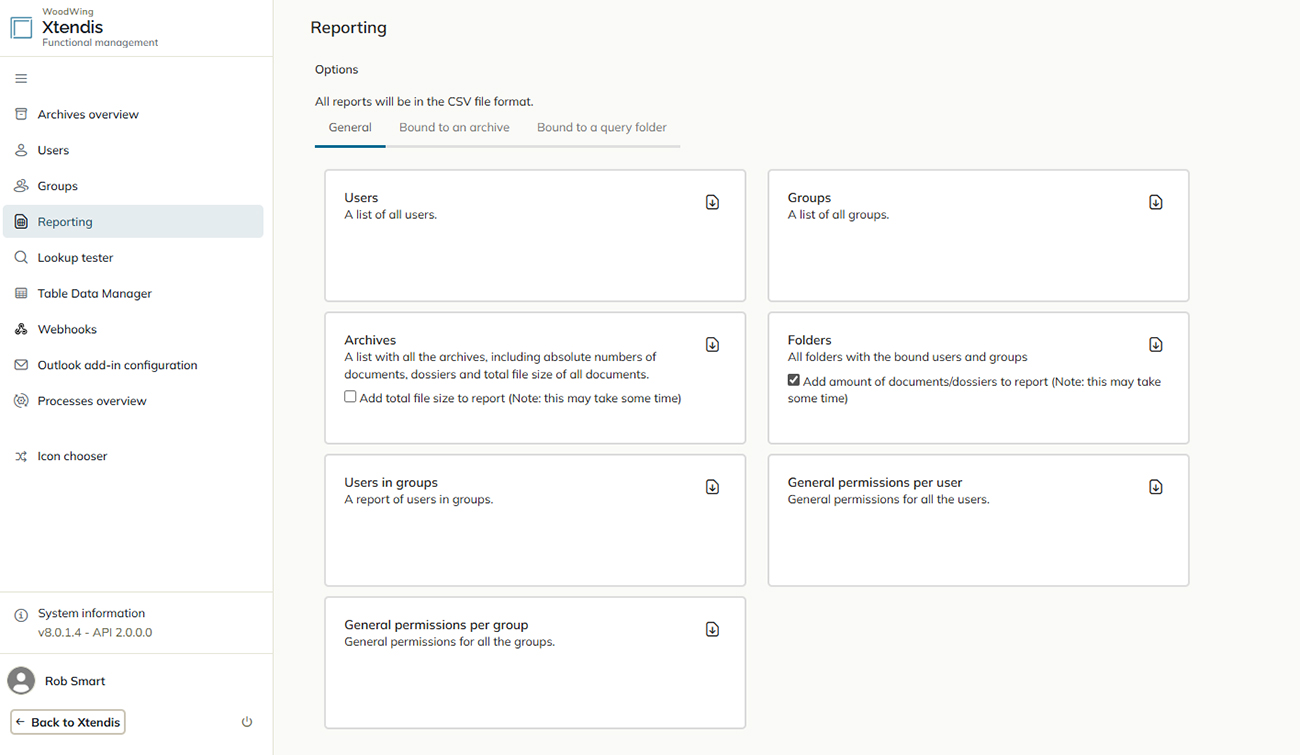
Task: Open Lookup tester in sidebar
Action: [133, 258]
